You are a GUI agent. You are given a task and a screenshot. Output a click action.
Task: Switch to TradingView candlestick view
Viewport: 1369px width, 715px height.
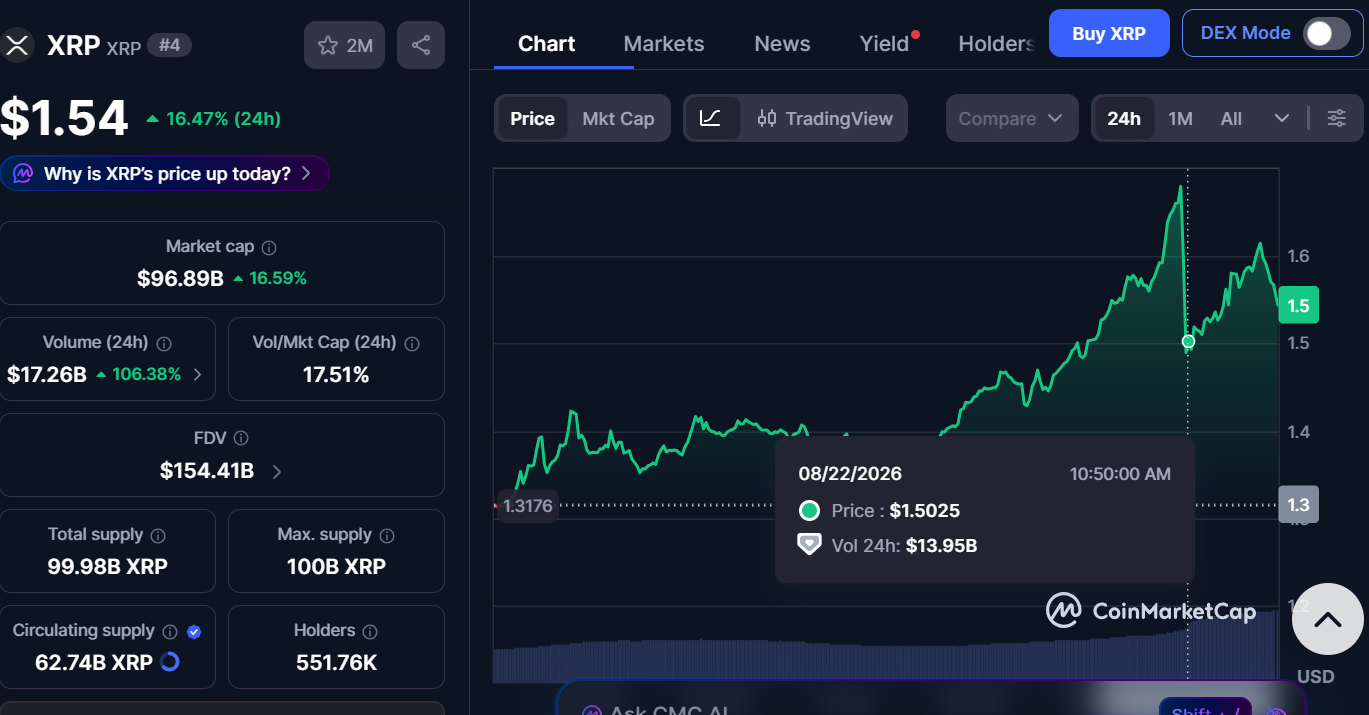825,118
